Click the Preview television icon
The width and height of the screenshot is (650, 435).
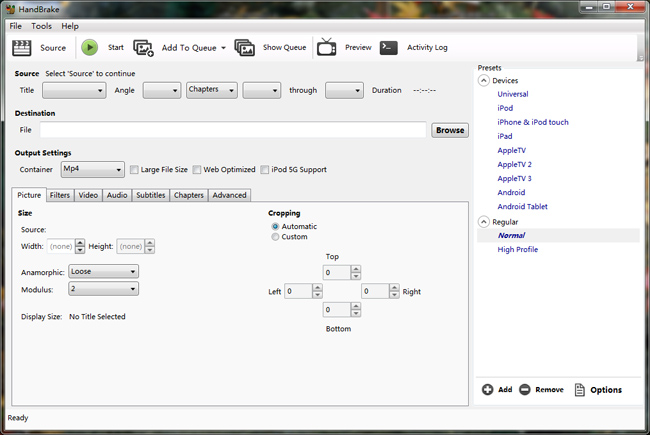[327, 47]
